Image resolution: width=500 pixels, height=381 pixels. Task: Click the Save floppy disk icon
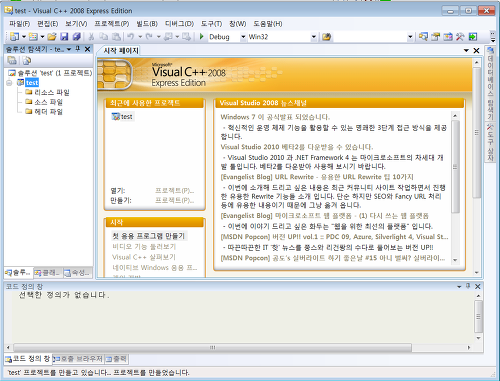64,37
